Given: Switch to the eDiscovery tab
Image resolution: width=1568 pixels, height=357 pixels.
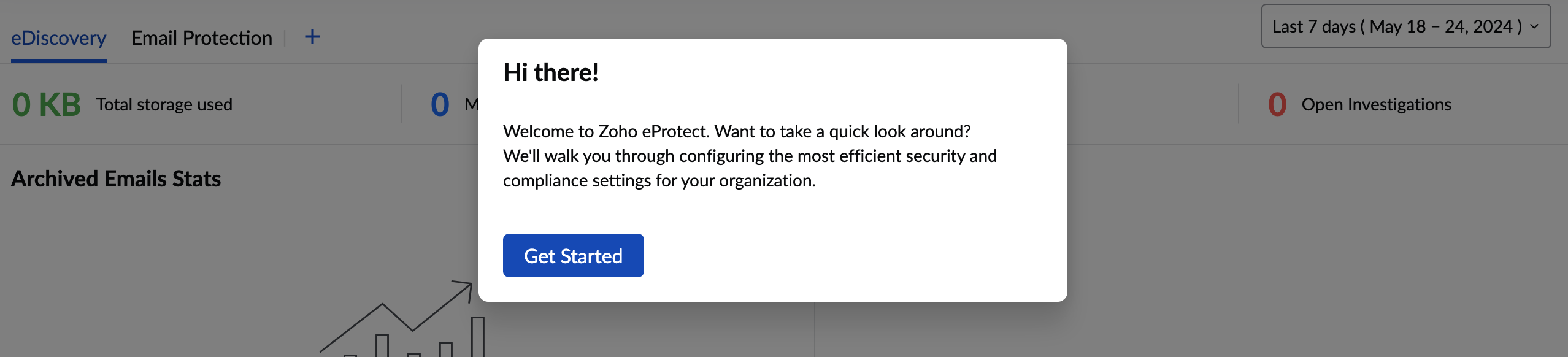Looking at the screenshot, I should click(59, 38).
